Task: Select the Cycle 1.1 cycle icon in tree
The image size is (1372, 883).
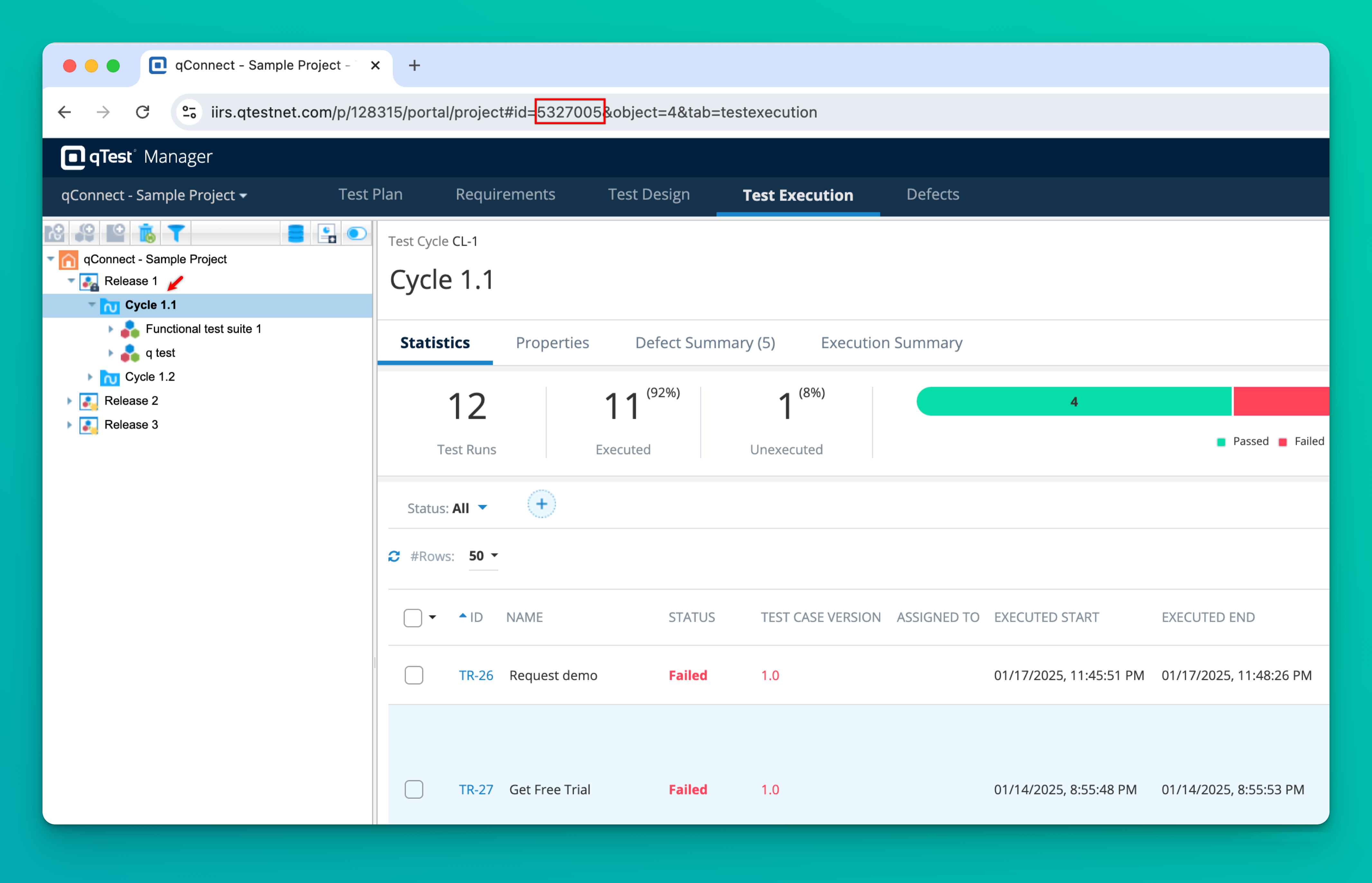Action: pyautogui.click(x=111, y=305)
